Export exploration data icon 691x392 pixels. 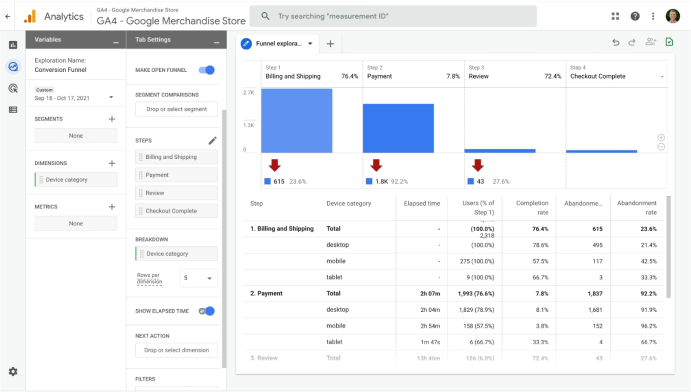coord(669,42)
